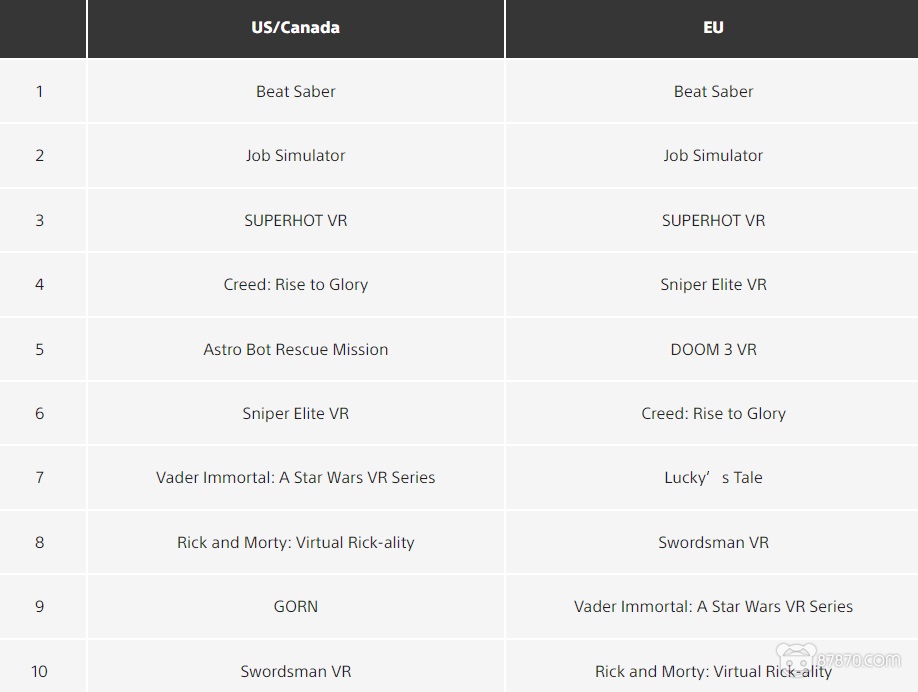This screenshot has width=918, height=692.
Task: Click Beat Saber under EU
Action: [x=713, y=91]
